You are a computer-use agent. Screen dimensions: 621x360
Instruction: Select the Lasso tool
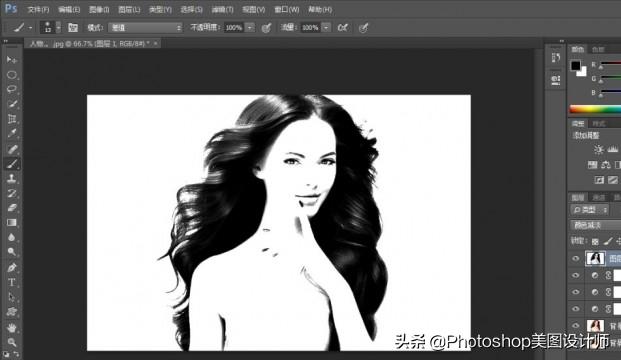pos(11,89)
